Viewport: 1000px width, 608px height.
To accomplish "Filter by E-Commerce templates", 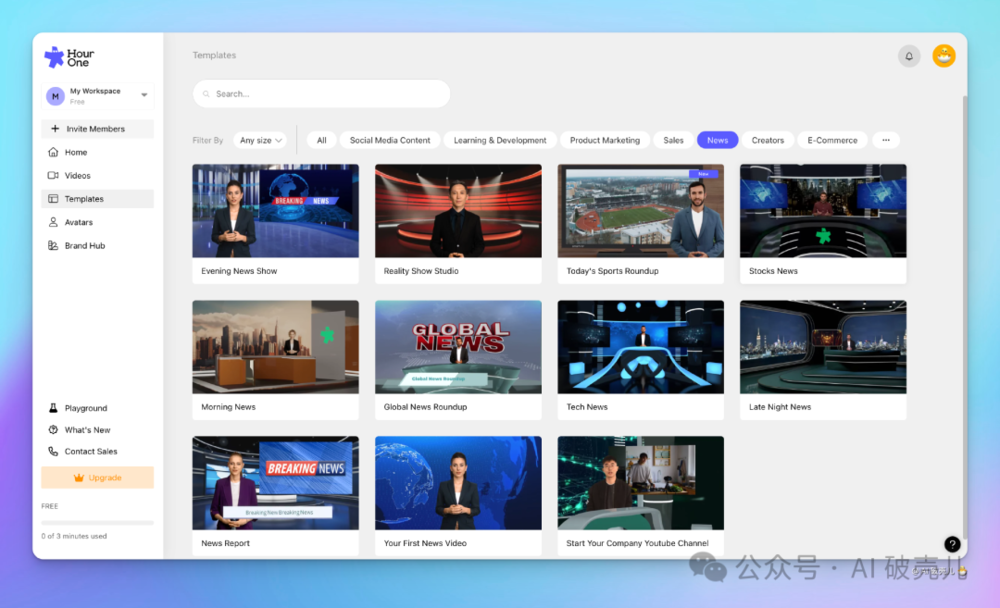I will [832, 140].
